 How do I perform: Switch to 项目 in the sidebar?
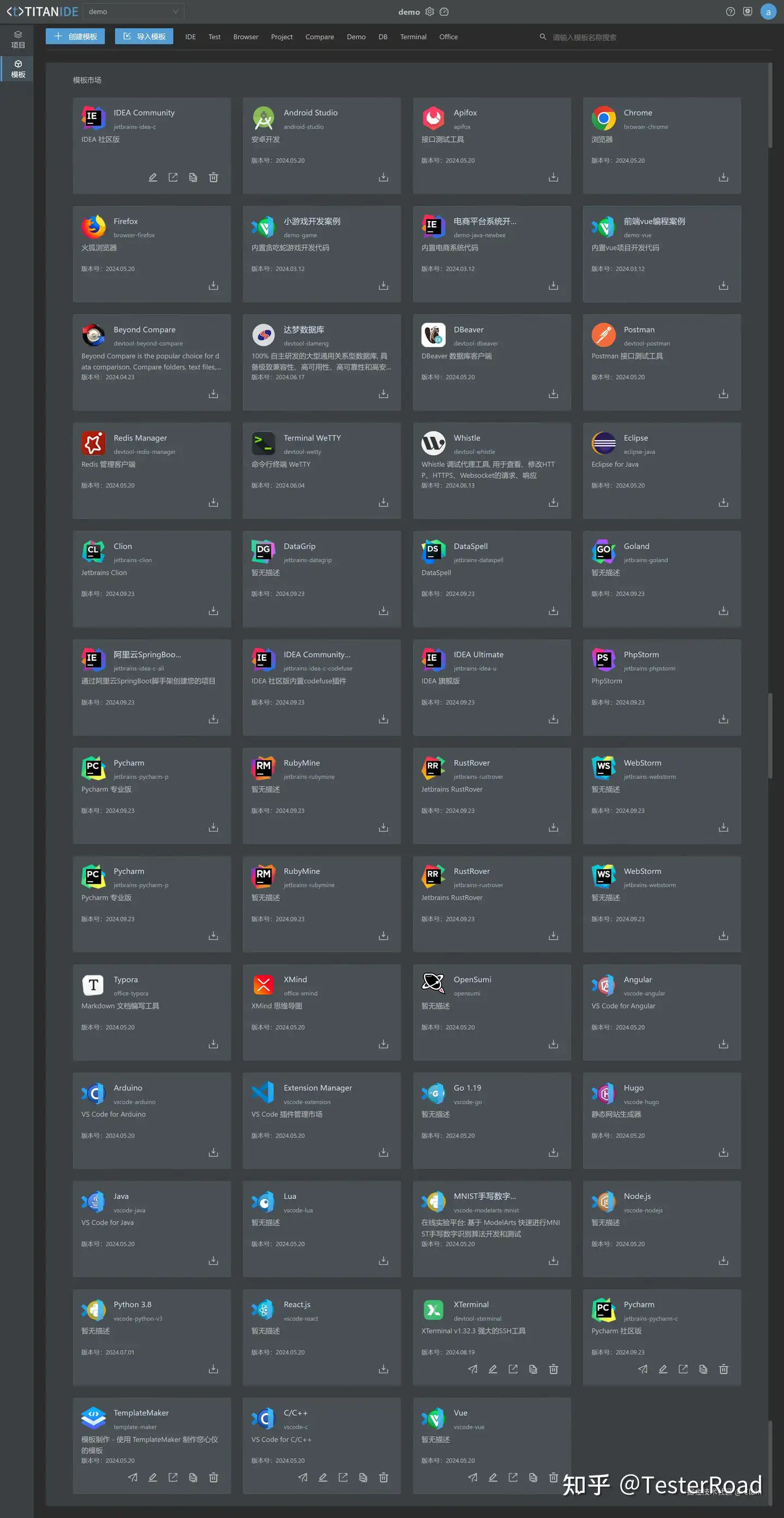tap(17, 39)
